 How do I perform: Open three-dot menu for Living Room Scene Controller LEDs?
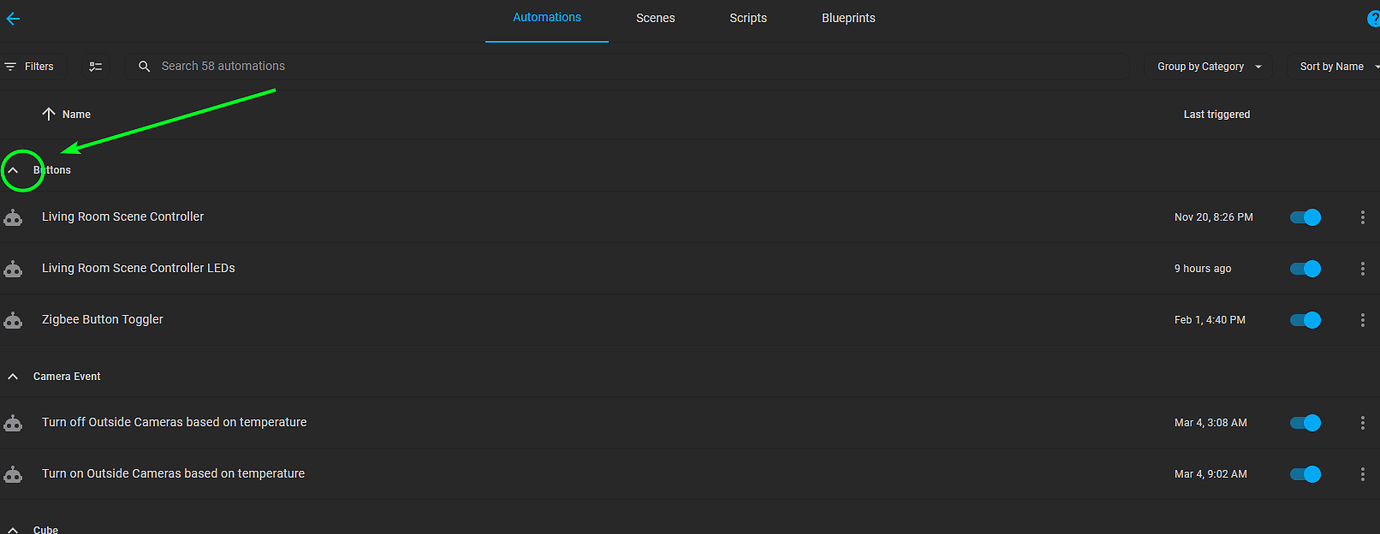tap(1362, 268)
